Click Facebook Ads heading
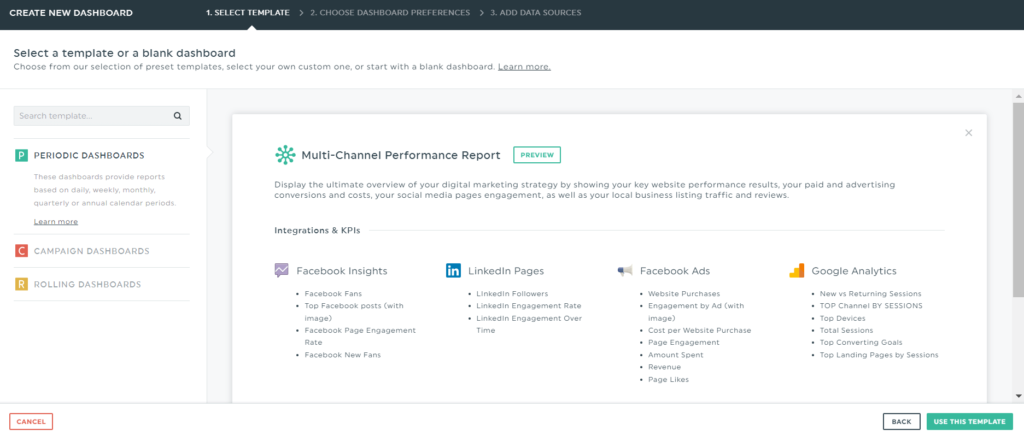 pyautogui.click(x=675, y=271)
